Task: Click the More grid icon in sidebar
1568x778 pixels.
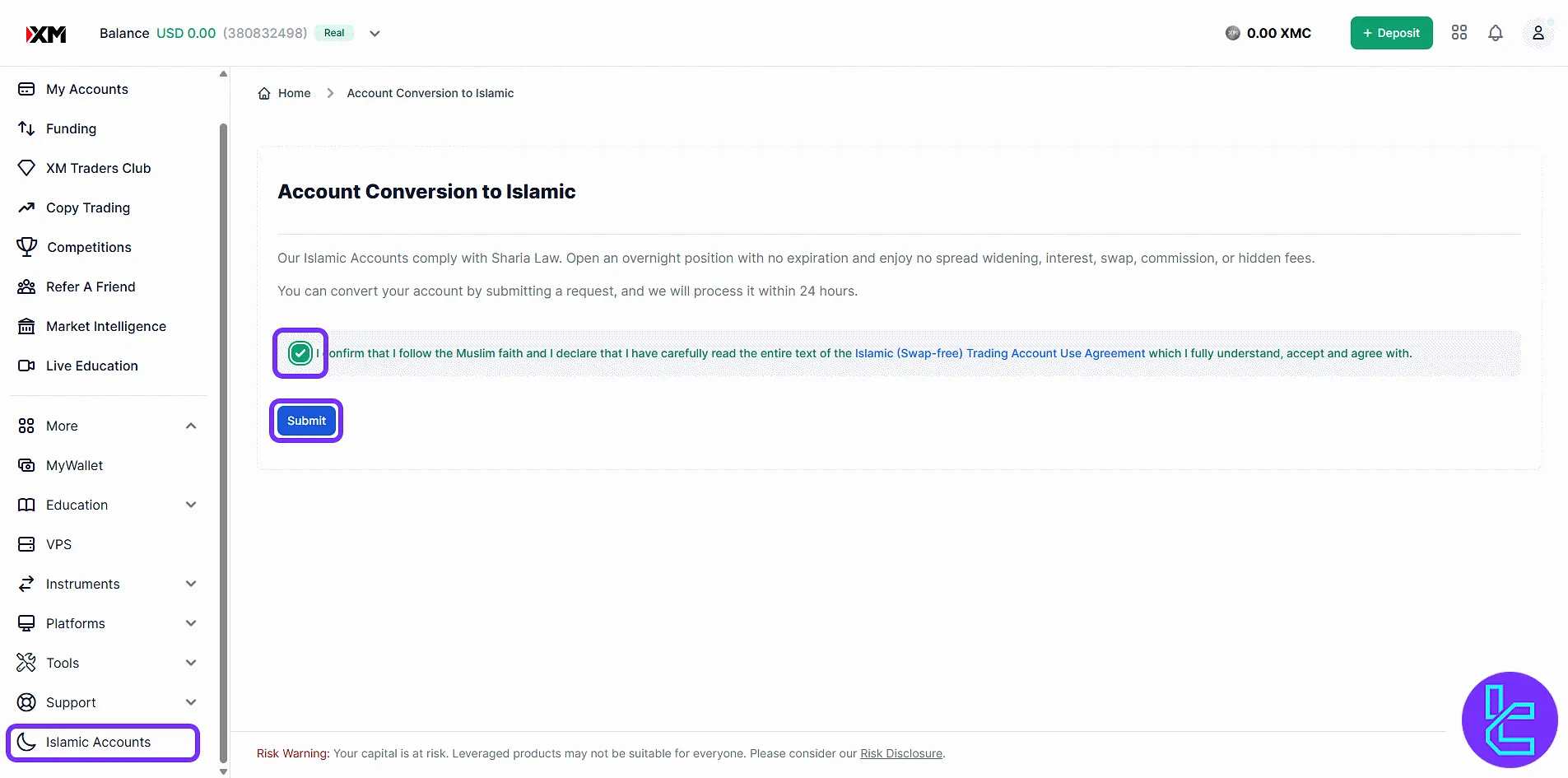Action: [26, 426]
